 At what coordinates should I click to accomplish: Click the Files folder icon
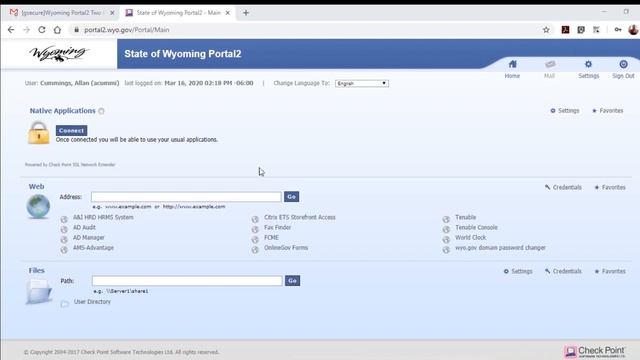point(39,291)
